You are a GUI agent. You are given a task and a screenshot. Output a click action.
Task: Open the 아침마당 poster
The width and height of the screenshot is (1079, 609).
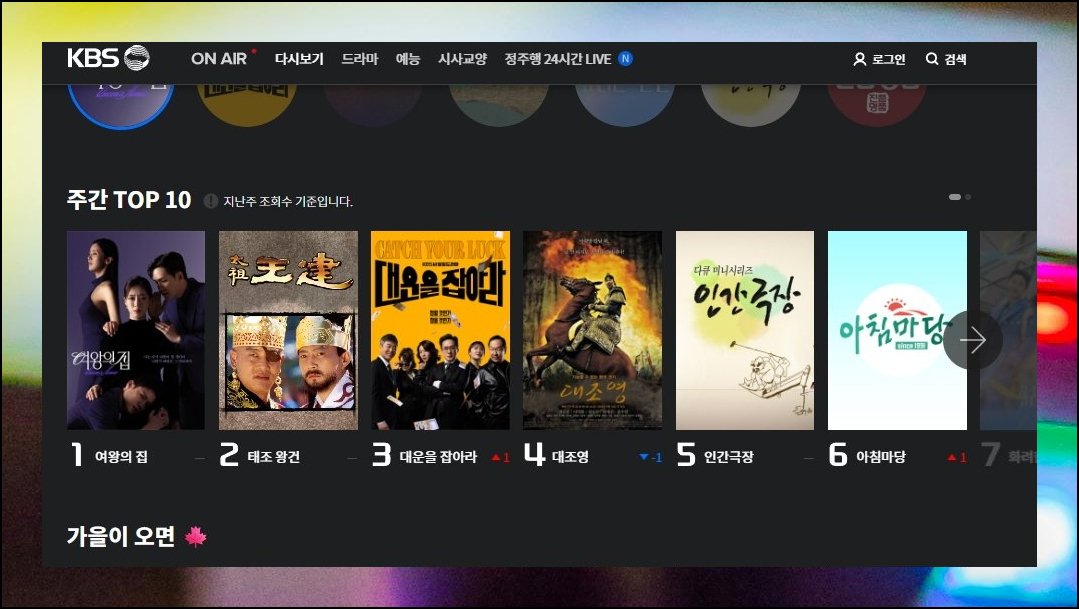tap(897, 330)
